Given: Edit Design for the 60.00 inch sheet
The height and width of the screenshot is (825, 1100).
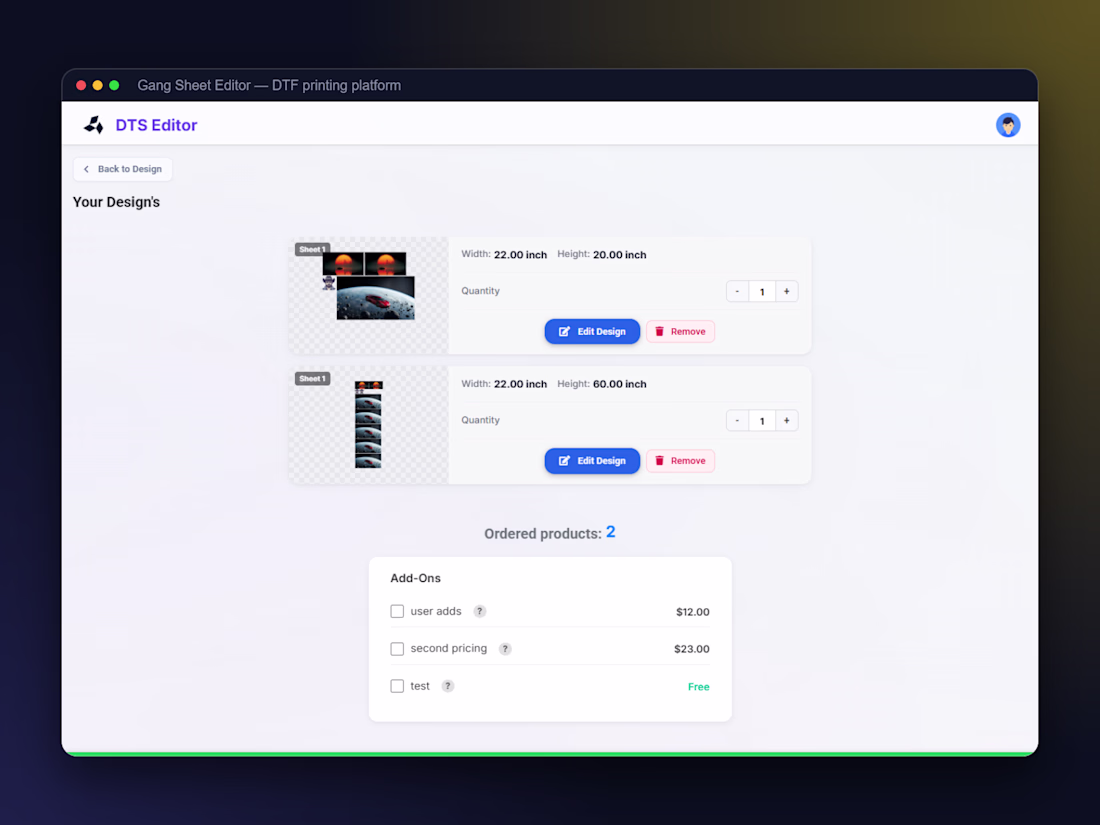Looking at the screenshot, I should (x=592, y=461).
